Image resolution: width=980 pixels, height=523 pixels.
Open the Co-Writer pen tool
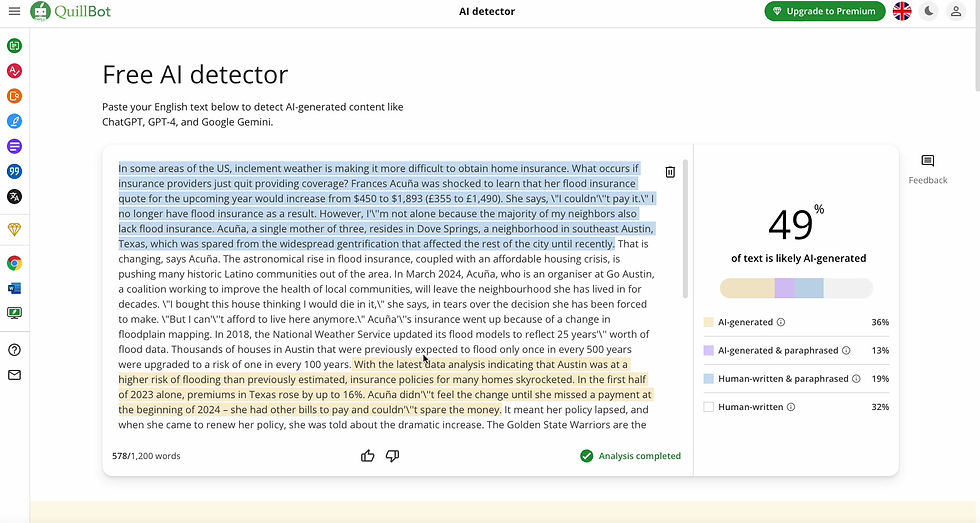point(14,121)
